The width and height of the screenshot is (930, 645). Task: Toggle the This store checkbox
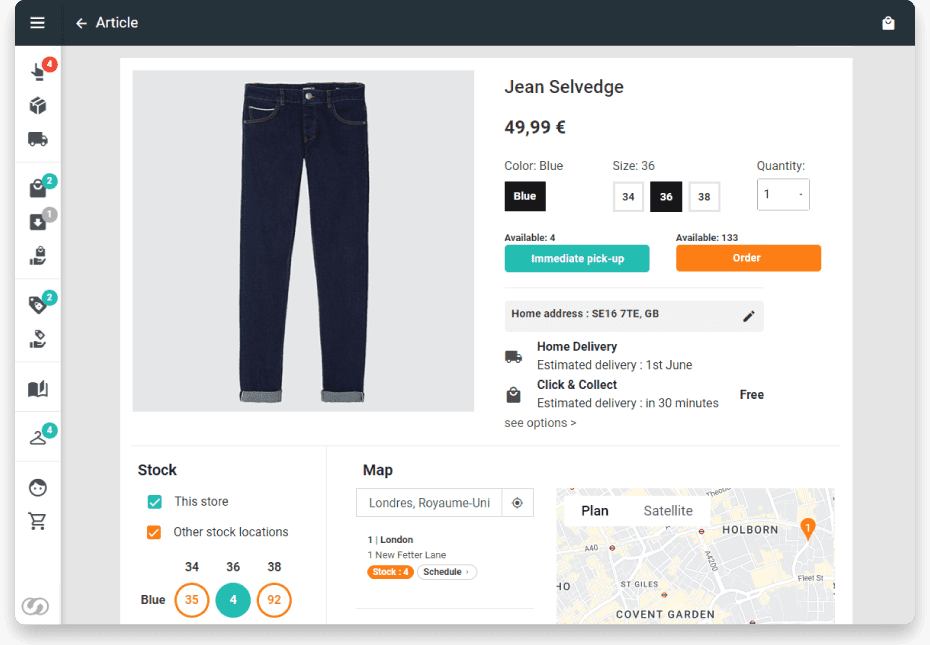click(x=155, y=502)
